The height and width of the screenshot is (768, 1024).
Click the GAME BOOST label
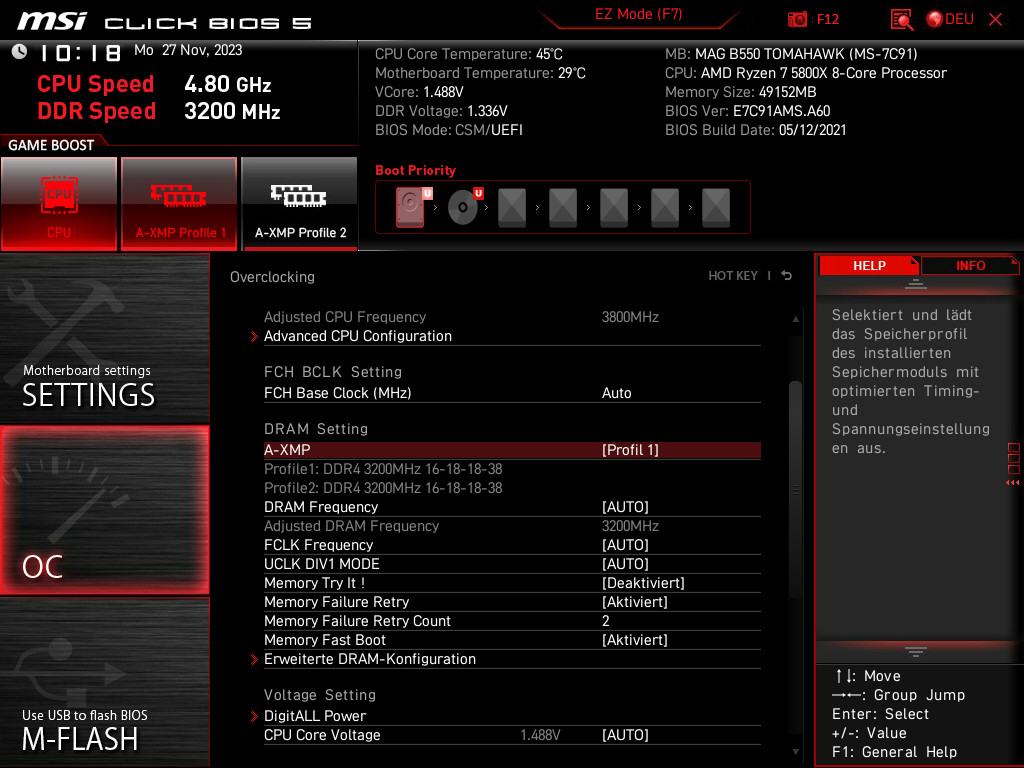[51, 145]
